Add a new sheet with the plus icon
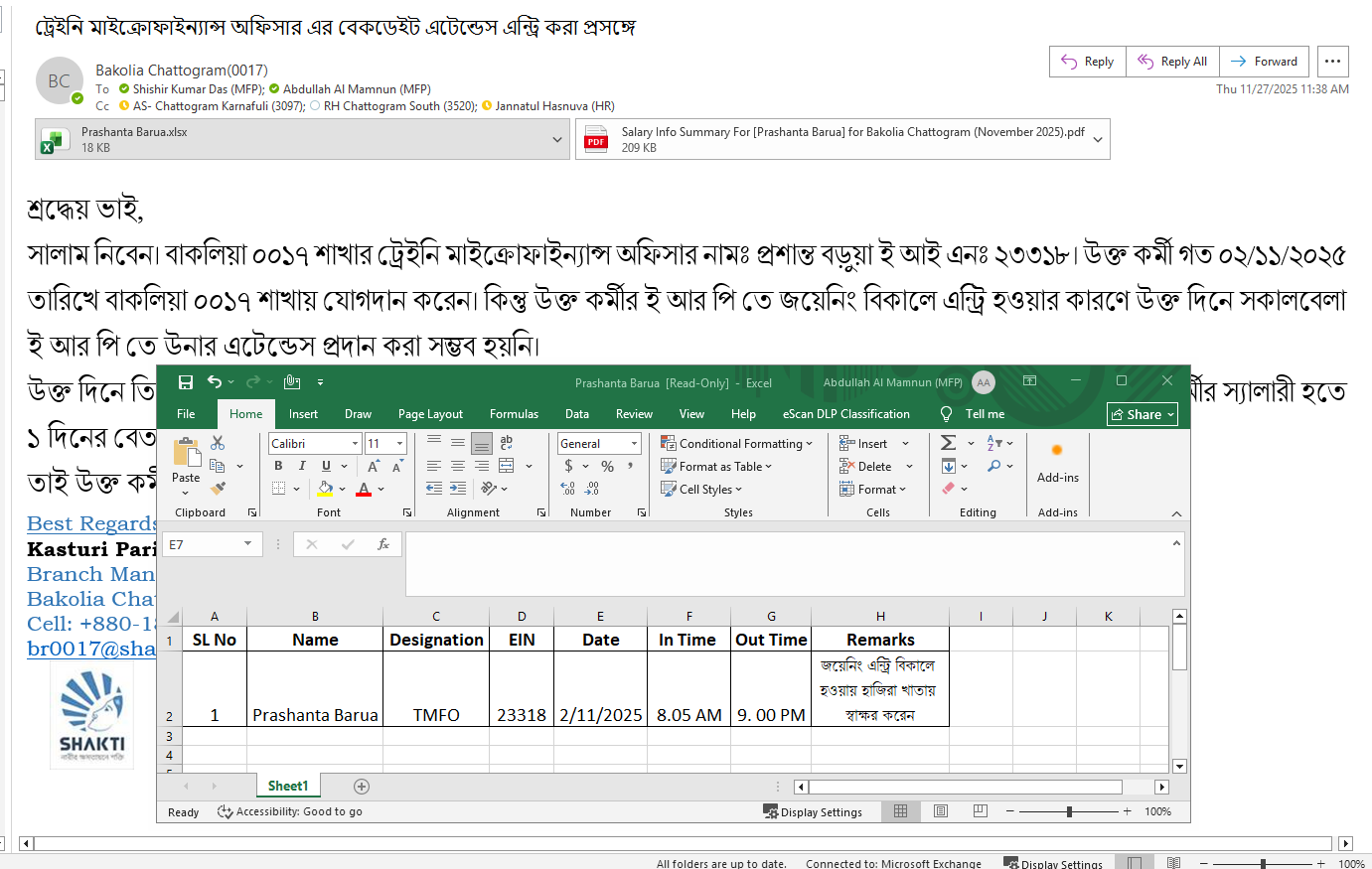Screen dimensions: 1372x869 pyautogui.click(x=362, y=787)
